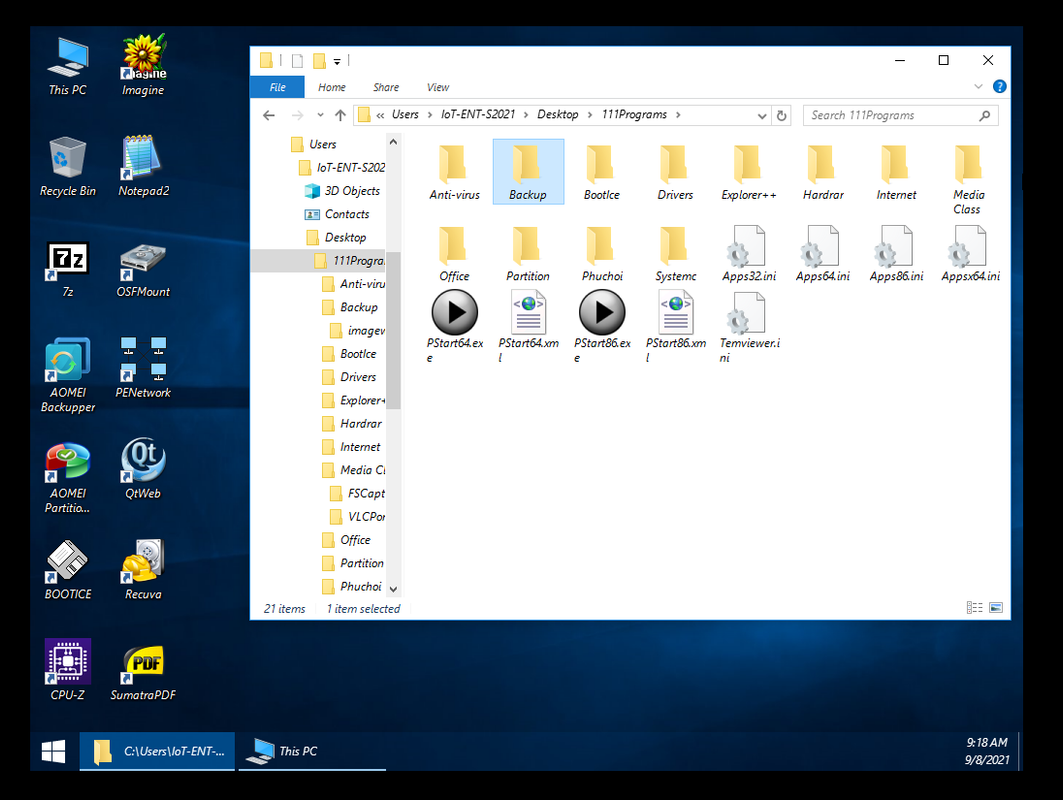Select the Apps32.ini file
Screen dimensions: 1063x800
[748, 254]
